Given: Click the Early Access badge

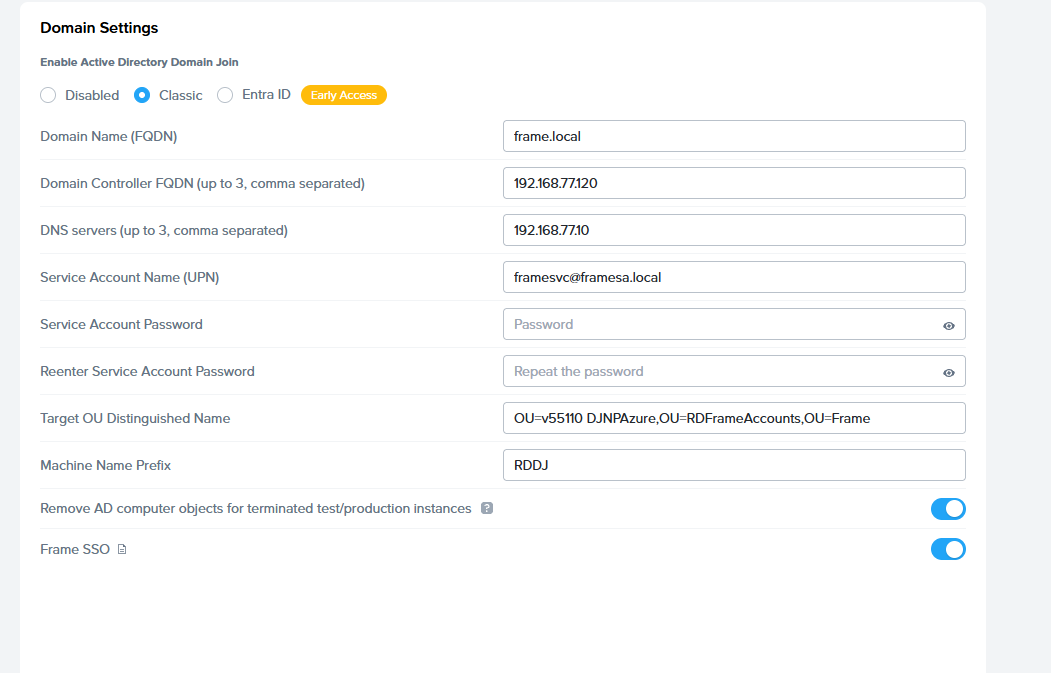Looking at the screenshot, I should (343, 95).
